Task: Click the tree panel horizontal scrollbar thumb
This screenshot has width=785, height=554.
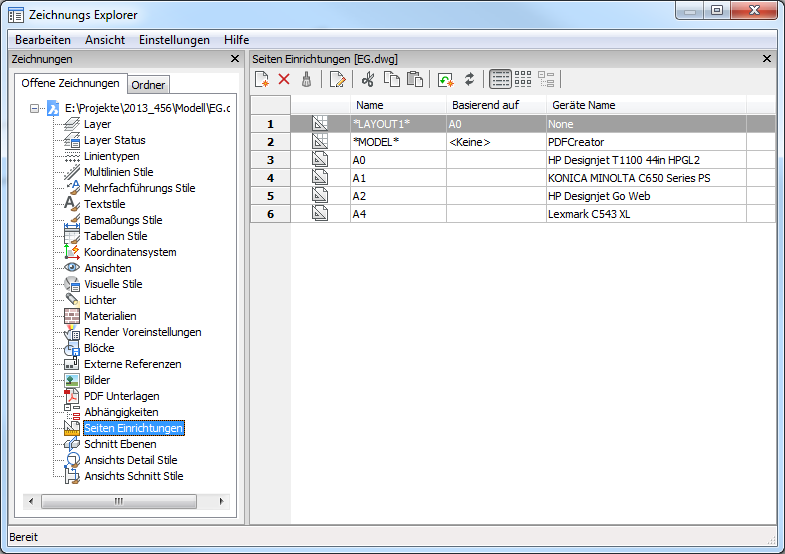Action: tap(118, 501)
